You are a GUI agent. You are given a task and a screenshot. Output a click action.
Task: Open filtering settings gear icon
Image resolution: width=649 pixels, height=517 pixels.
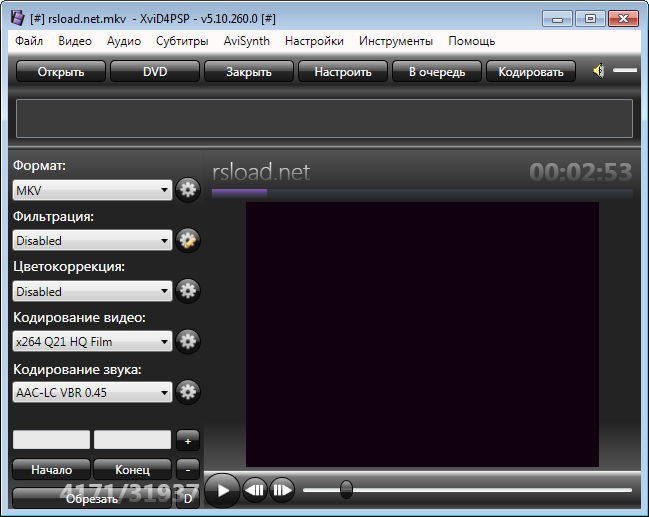click(x=188, y=240)
